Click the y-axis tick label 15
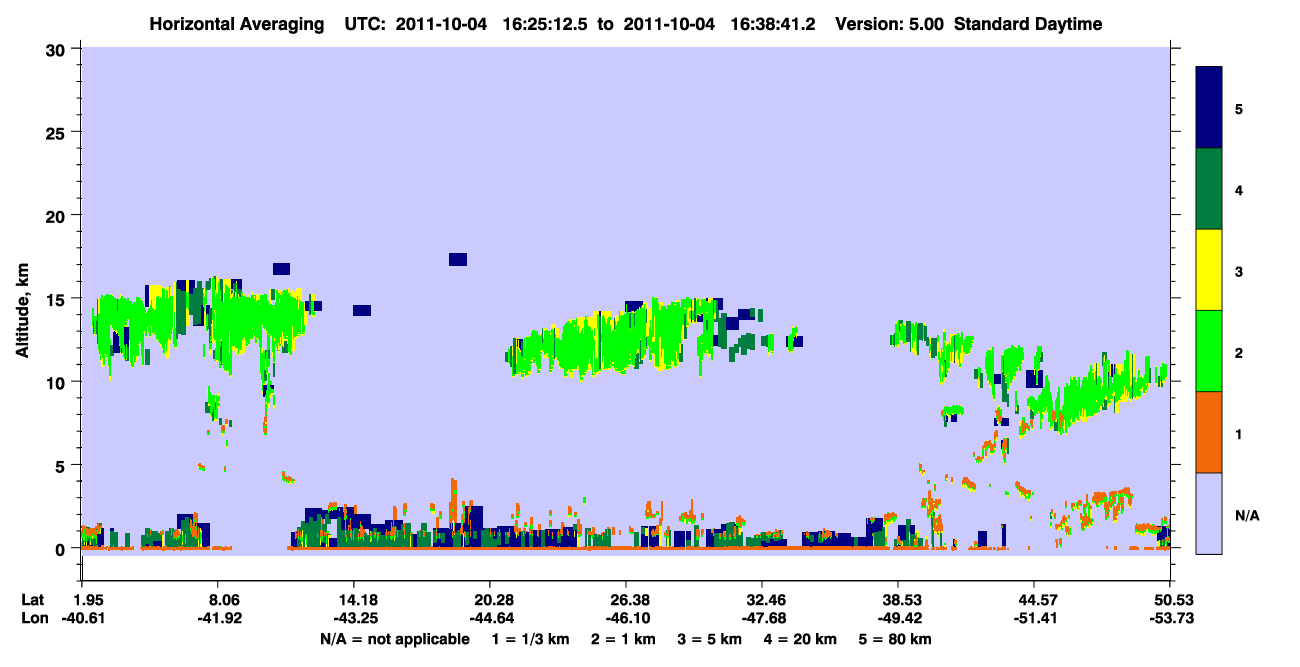Screen dimensions: 1300x667 tap(57, 299)
